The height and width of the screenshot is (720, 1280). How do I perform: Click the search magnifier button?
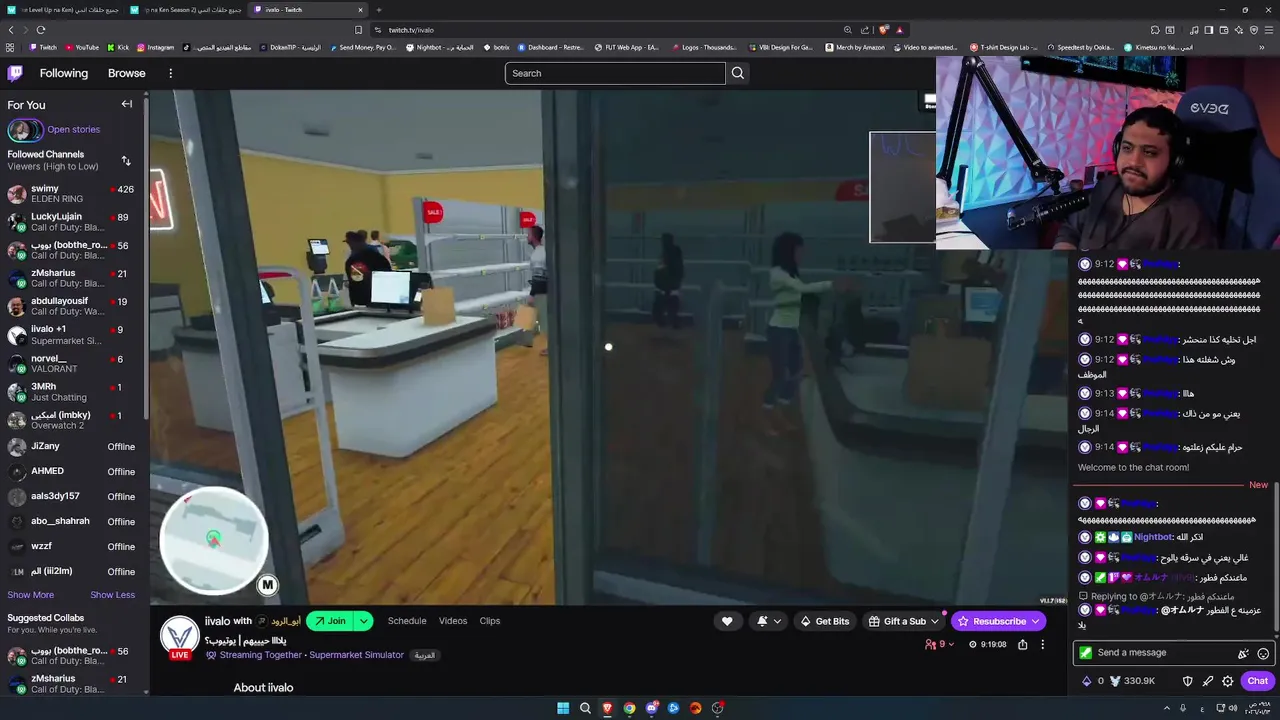737,73
